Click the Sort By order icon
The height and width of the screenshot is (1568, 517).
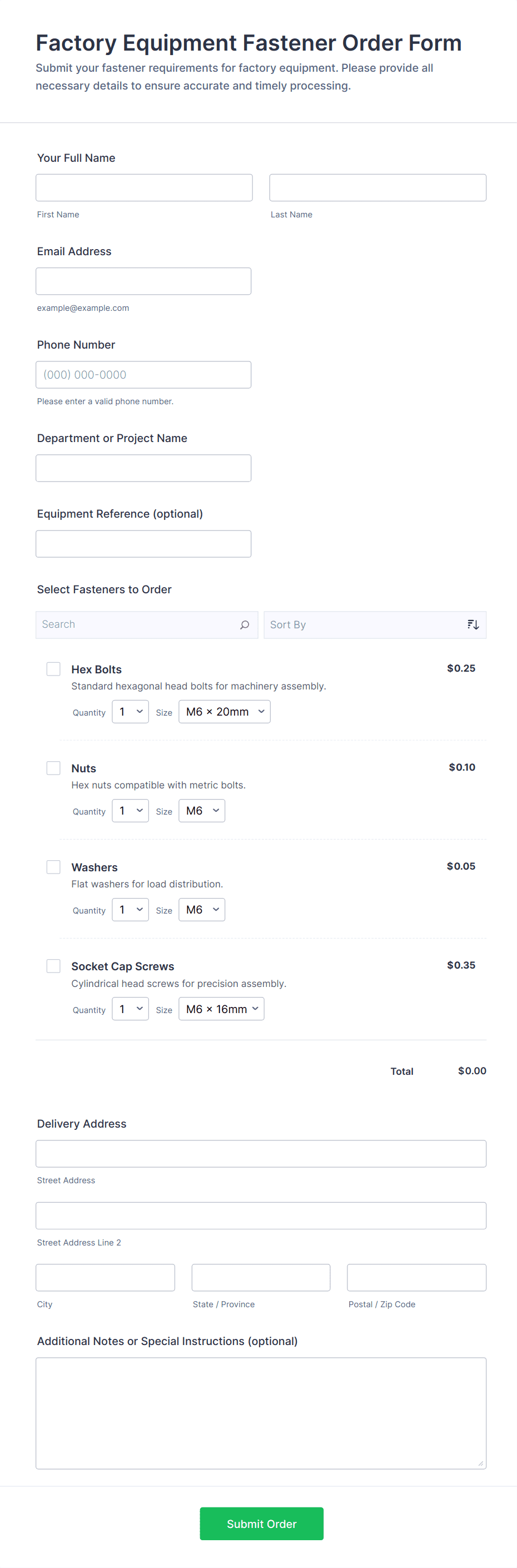tap(473, 624)
